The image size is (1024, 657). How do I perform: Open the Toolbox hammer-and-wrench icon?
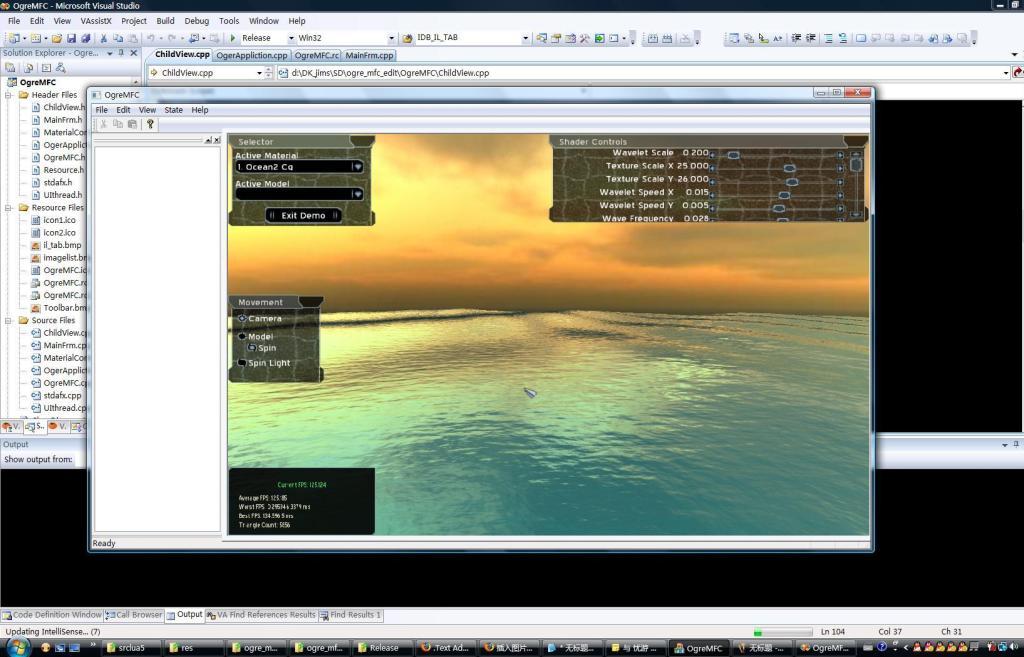584,39
